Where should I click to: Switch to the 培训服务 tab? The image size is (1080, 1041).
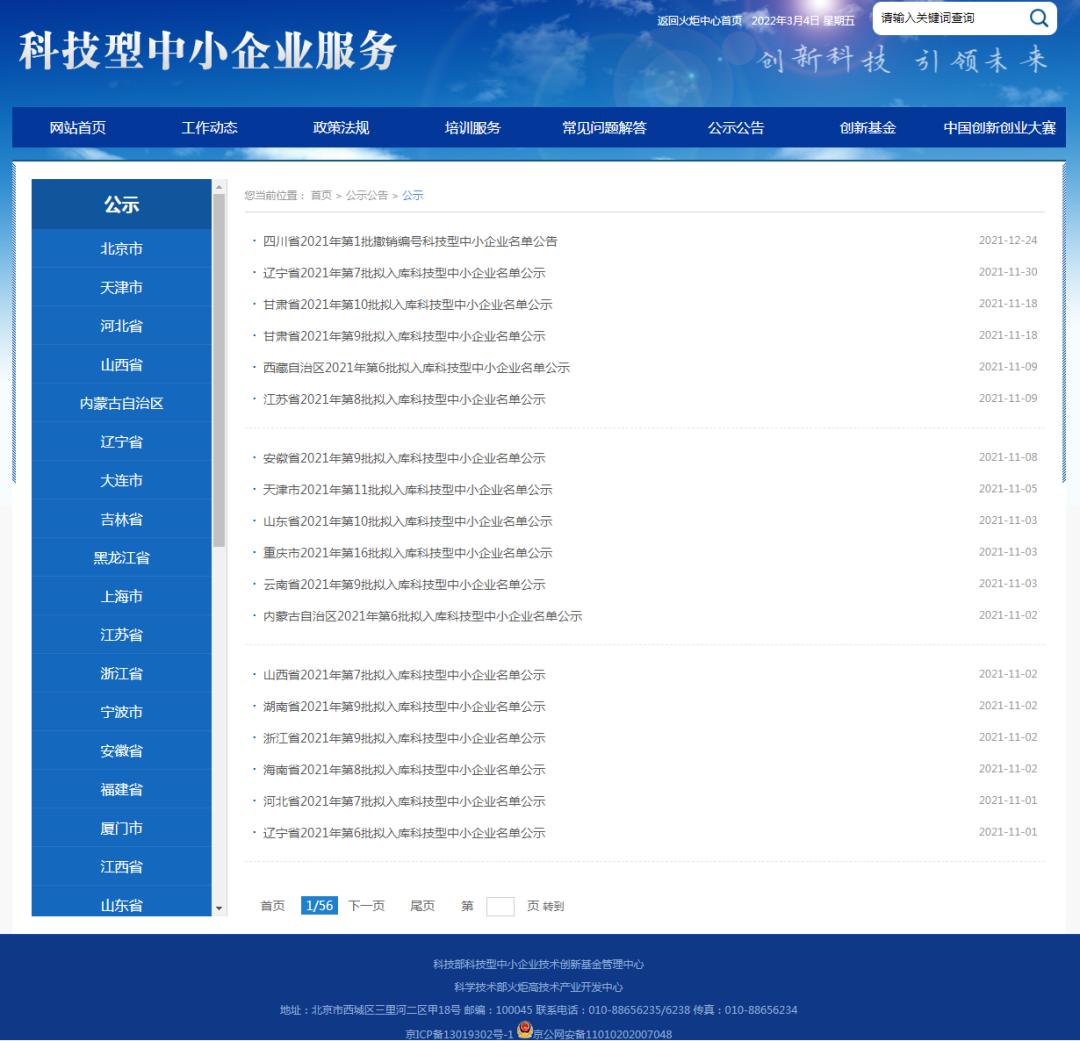472,127
